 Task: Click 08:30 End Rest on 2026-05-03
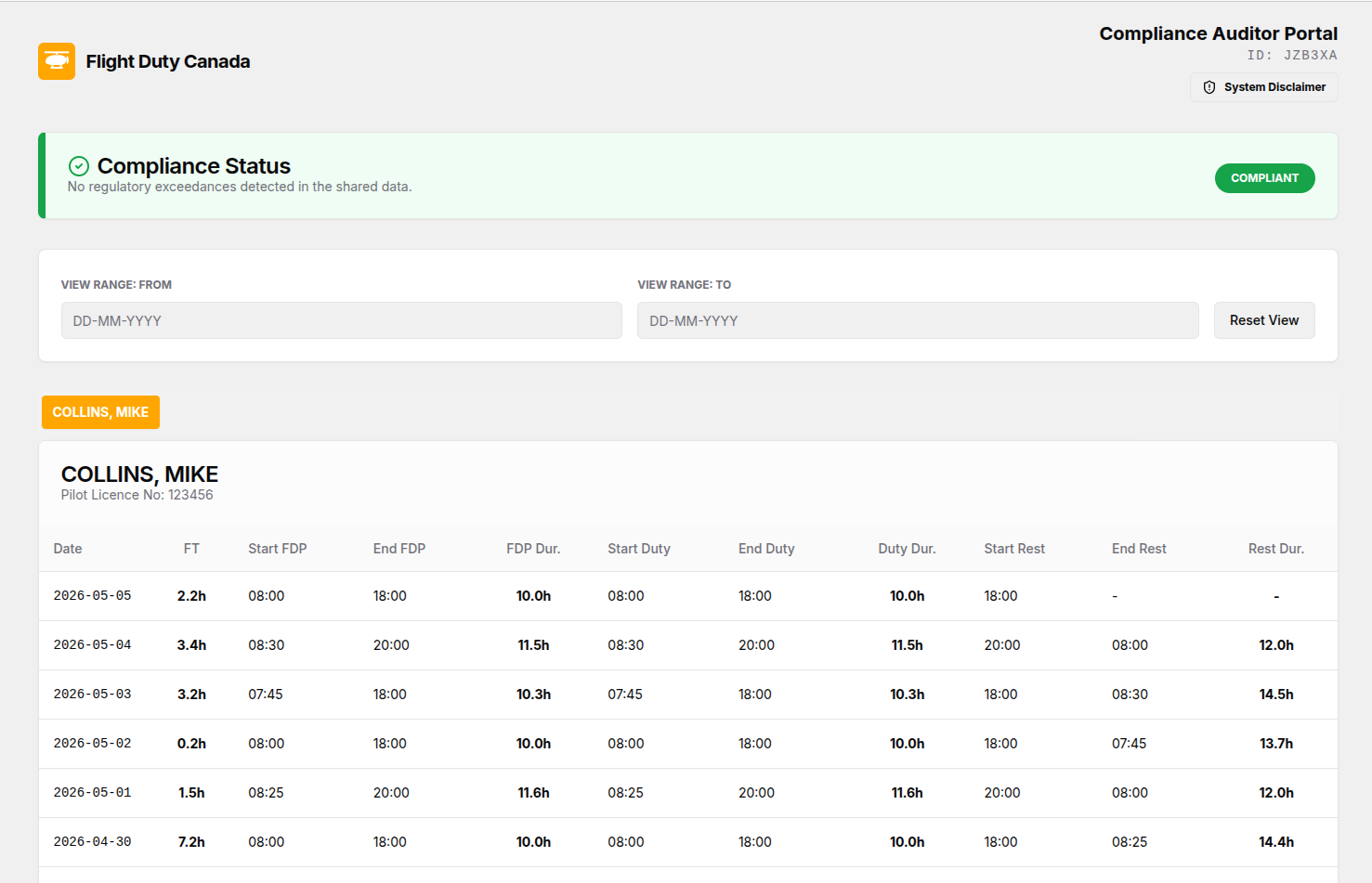[1130, 695]
